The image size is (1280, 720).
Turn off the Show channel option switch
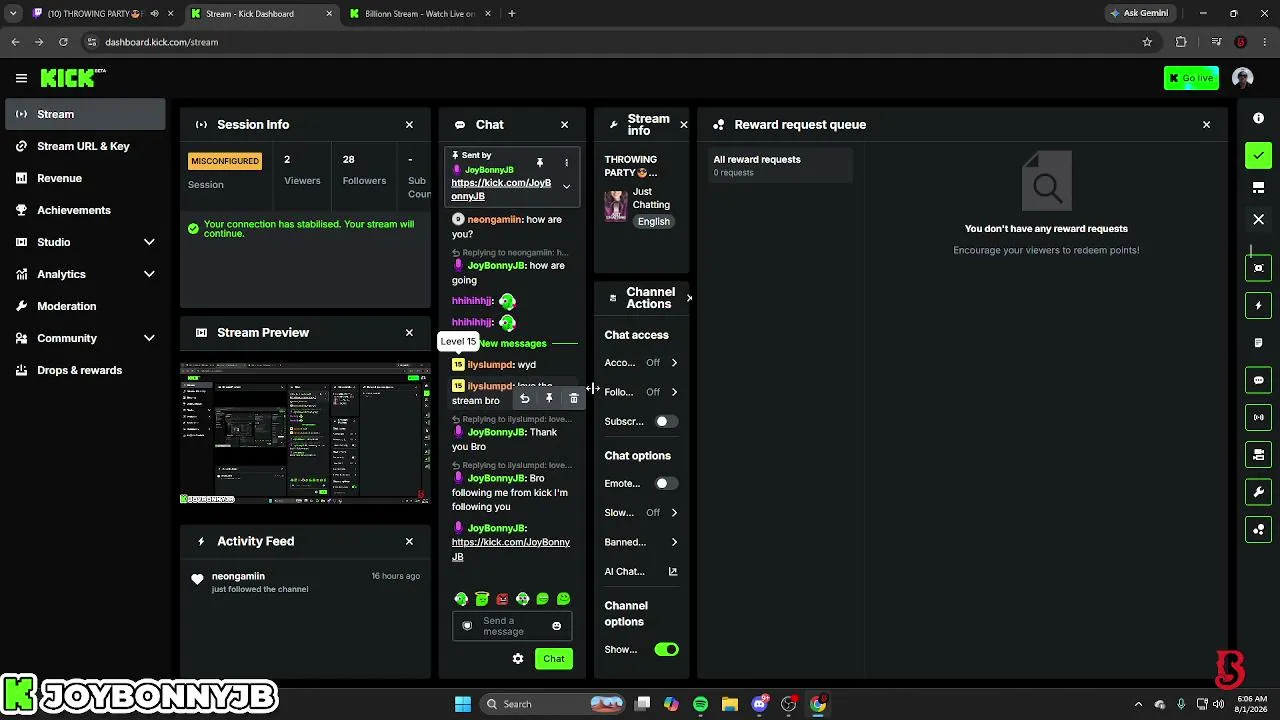[x=666, y=650]
